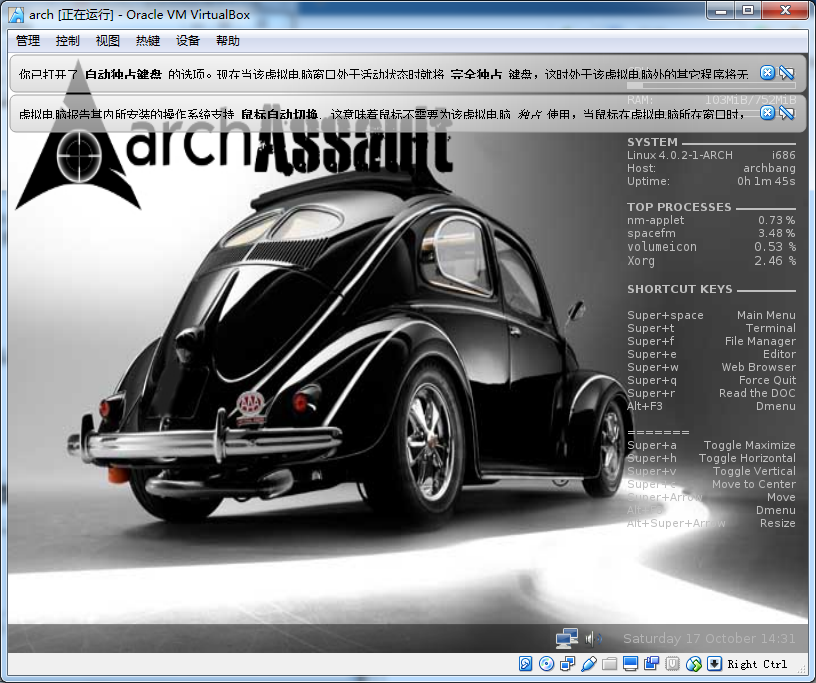Click the ArchAssault crosshair logo

[x=78, y=155]
